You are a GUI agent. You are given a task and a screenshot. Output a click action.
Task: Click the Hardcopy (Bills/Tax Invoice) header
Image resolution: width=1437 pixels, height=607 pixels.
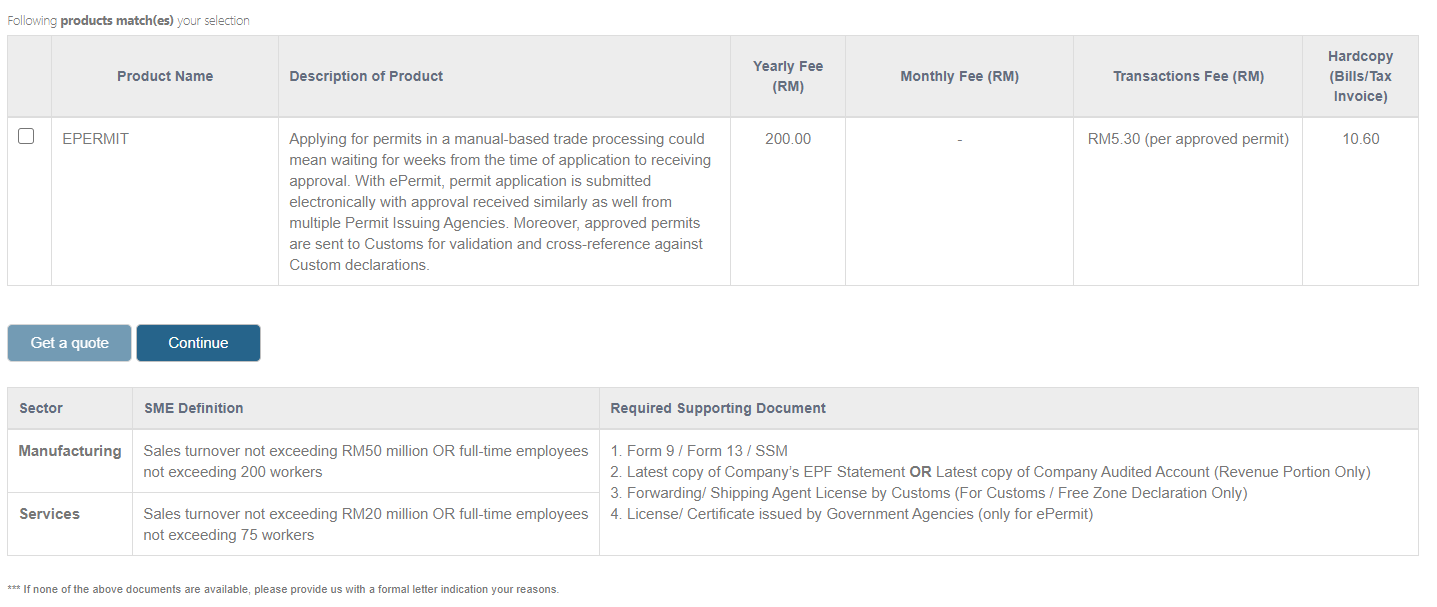[x=1360, y=76]
